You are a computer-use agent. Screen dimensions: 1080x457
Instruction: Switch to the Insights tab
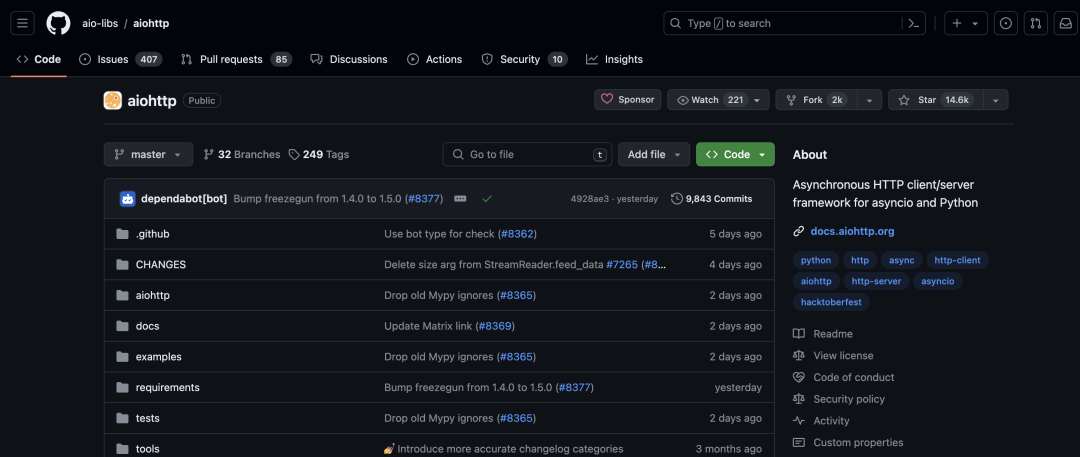coord(614,59)
